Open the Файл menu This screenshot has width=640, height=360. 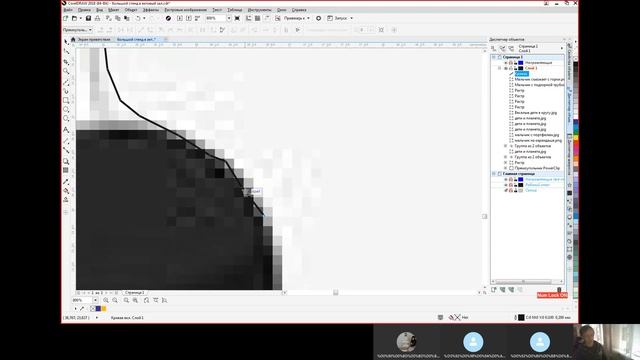click(68, 10)
